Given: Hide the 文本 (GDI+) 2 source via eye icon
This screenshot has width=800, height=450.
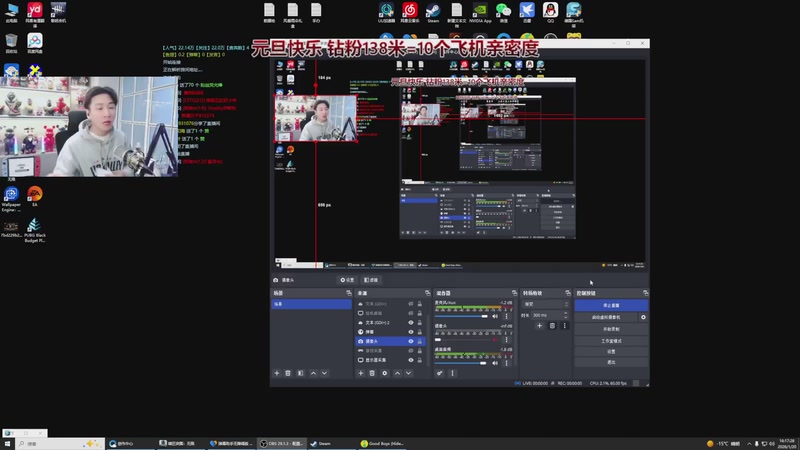Looking at the screenshot, I should tap(411, 322).
